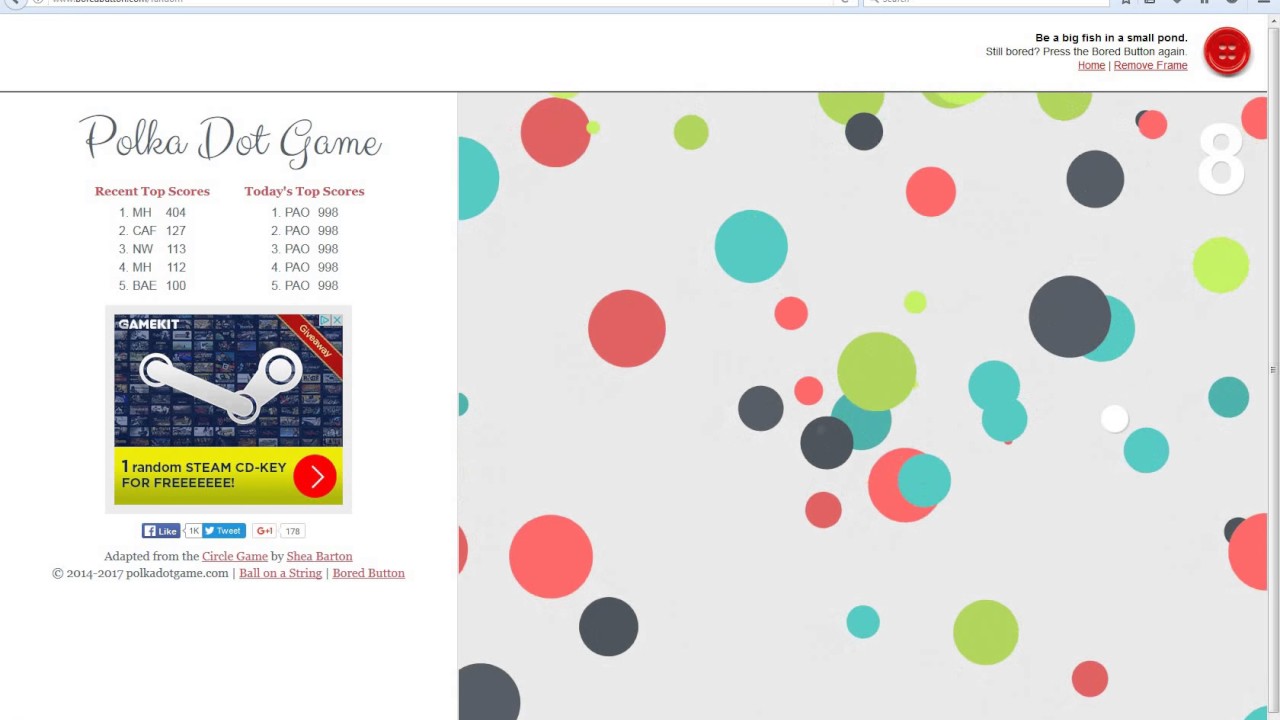Open the Bored Button footer link
The width and height of the screenshot is (1280, 720).
pos(368,573)
